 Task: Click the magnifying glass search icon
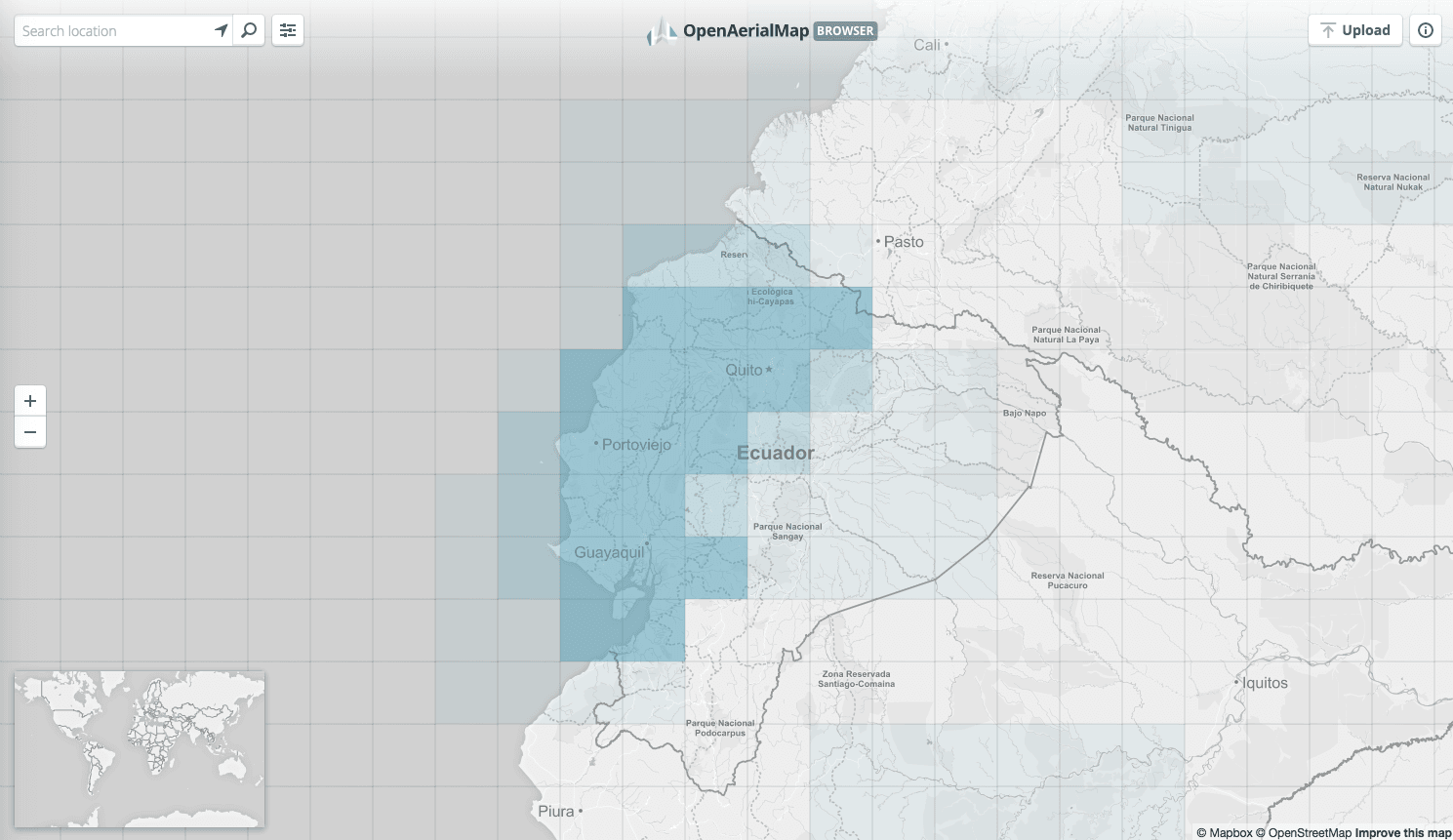click(249, 31)
